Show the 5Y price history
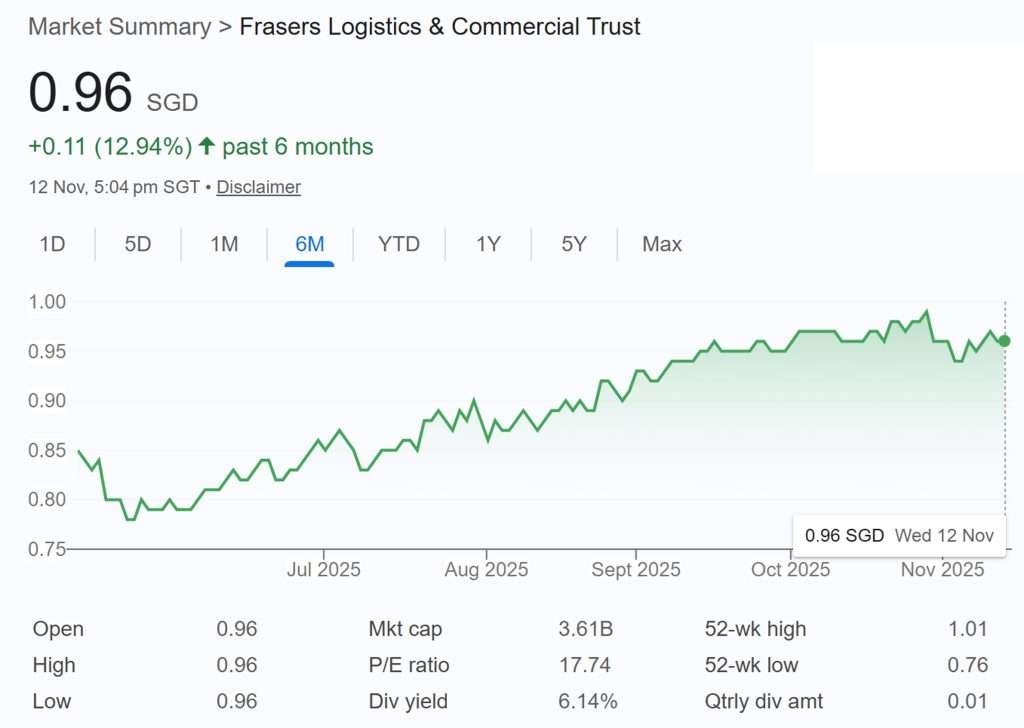This screenshot has width=1024, height=728. 573,243
